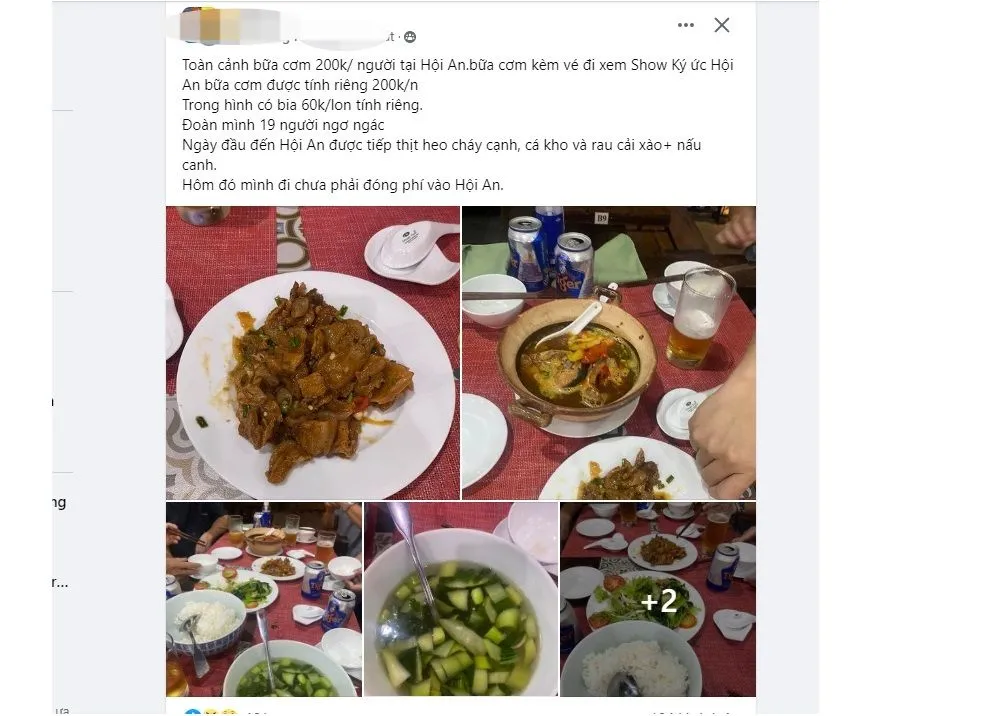This screenshot has height=716, width=992.
Task: Close the post viewer with X
Action: pos(722,25)
